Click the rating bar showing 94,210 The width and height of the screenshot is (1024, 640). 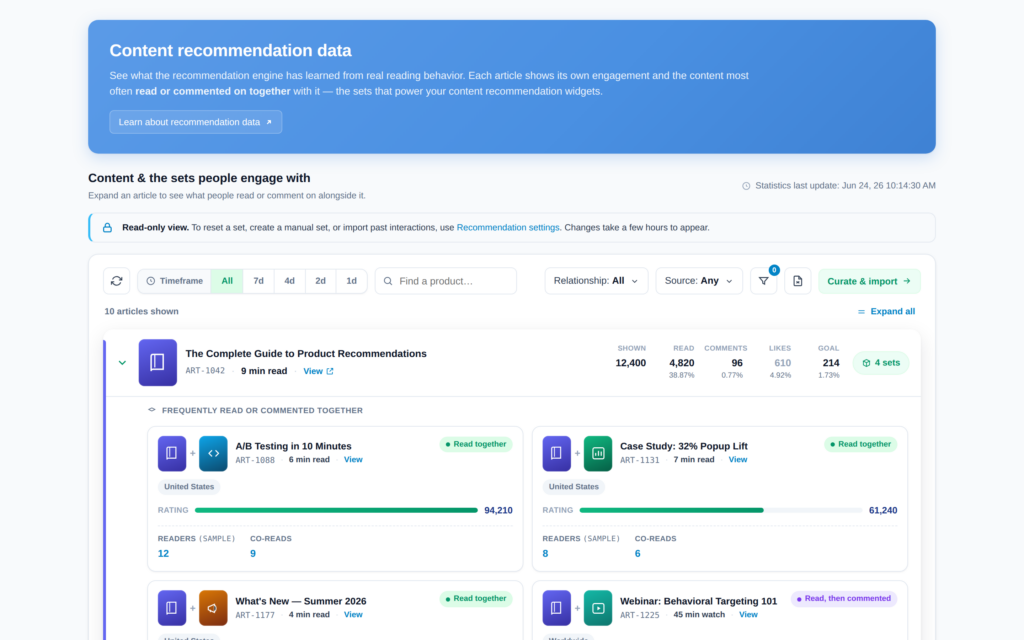coord(336,511)
